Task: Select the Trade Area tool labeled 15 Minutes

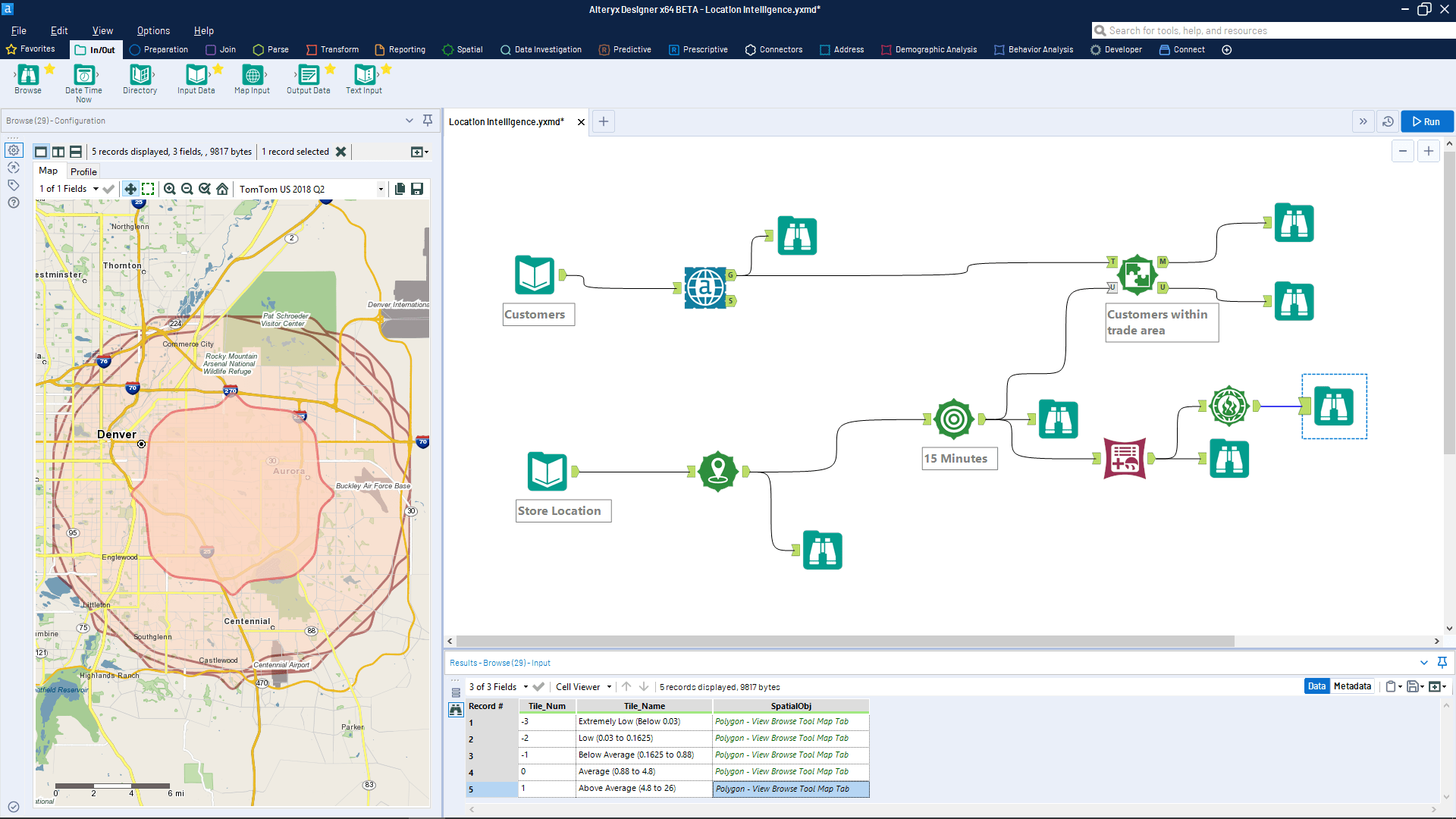Action: coord(953,419)
